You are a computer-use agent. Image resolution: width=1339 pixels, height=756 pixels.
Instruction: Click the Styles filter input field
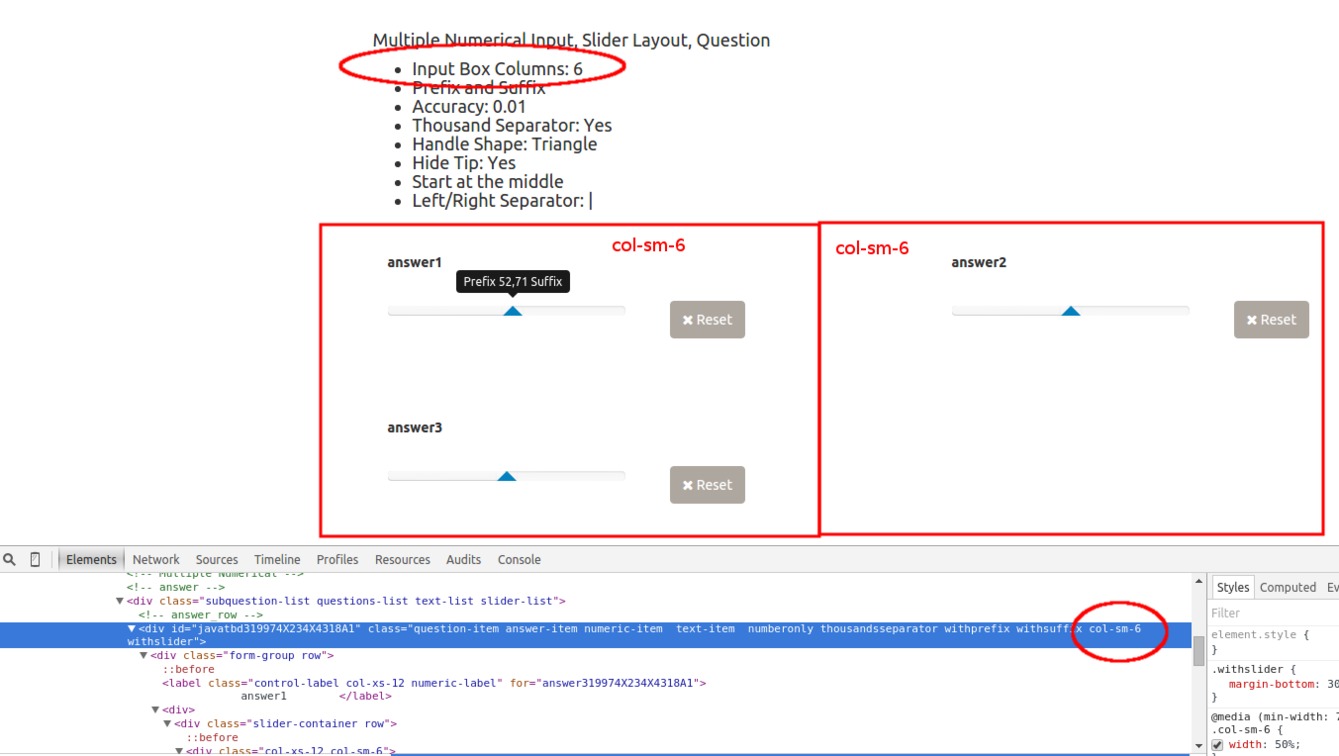pyautogui.click(x=1270, y=613)
